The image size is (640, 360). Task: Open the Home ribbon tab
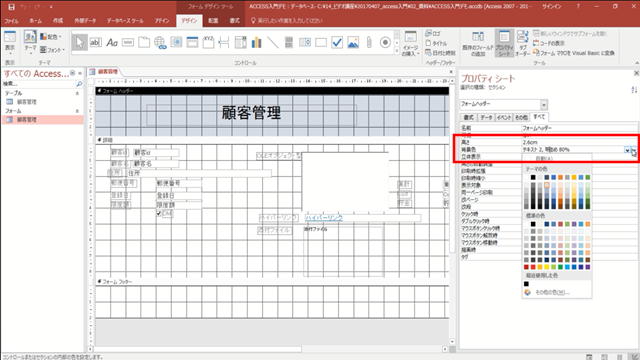point(36,21)
